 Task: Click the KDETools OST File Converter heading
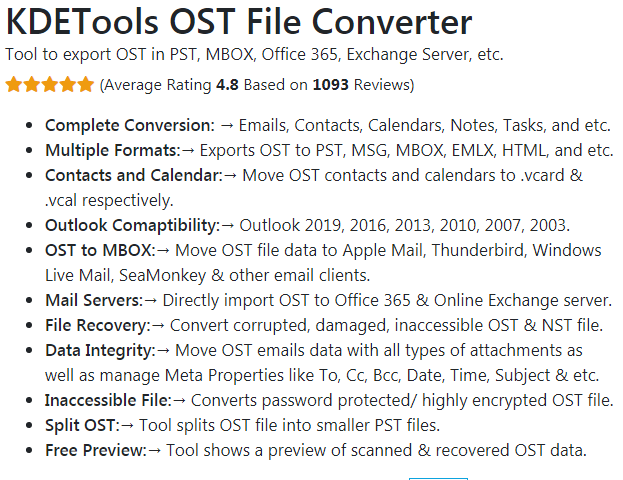pos(239,21)
